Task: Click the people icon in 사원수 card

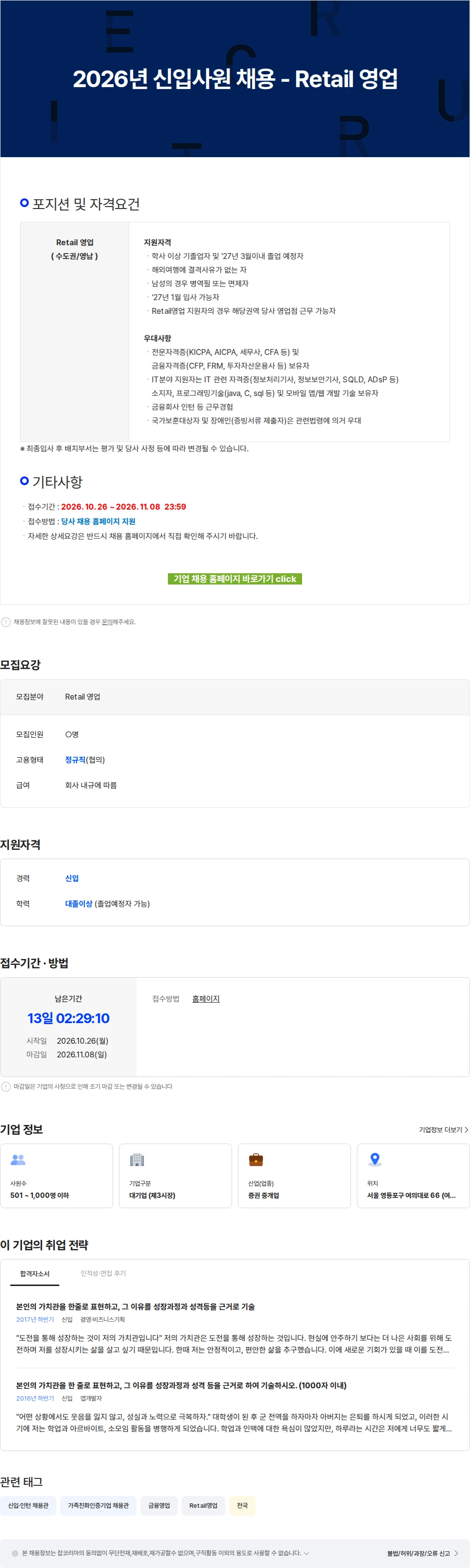Action: (x=18, y=1160)
